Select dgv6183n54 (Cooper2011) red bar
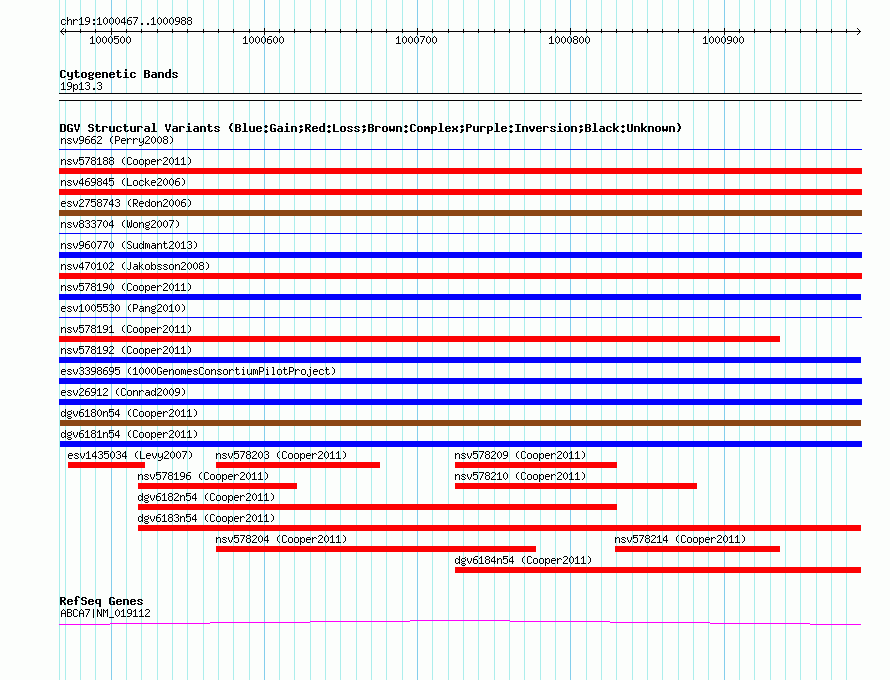The width and height of the screenshot is (890, 680). coord(499,528)
